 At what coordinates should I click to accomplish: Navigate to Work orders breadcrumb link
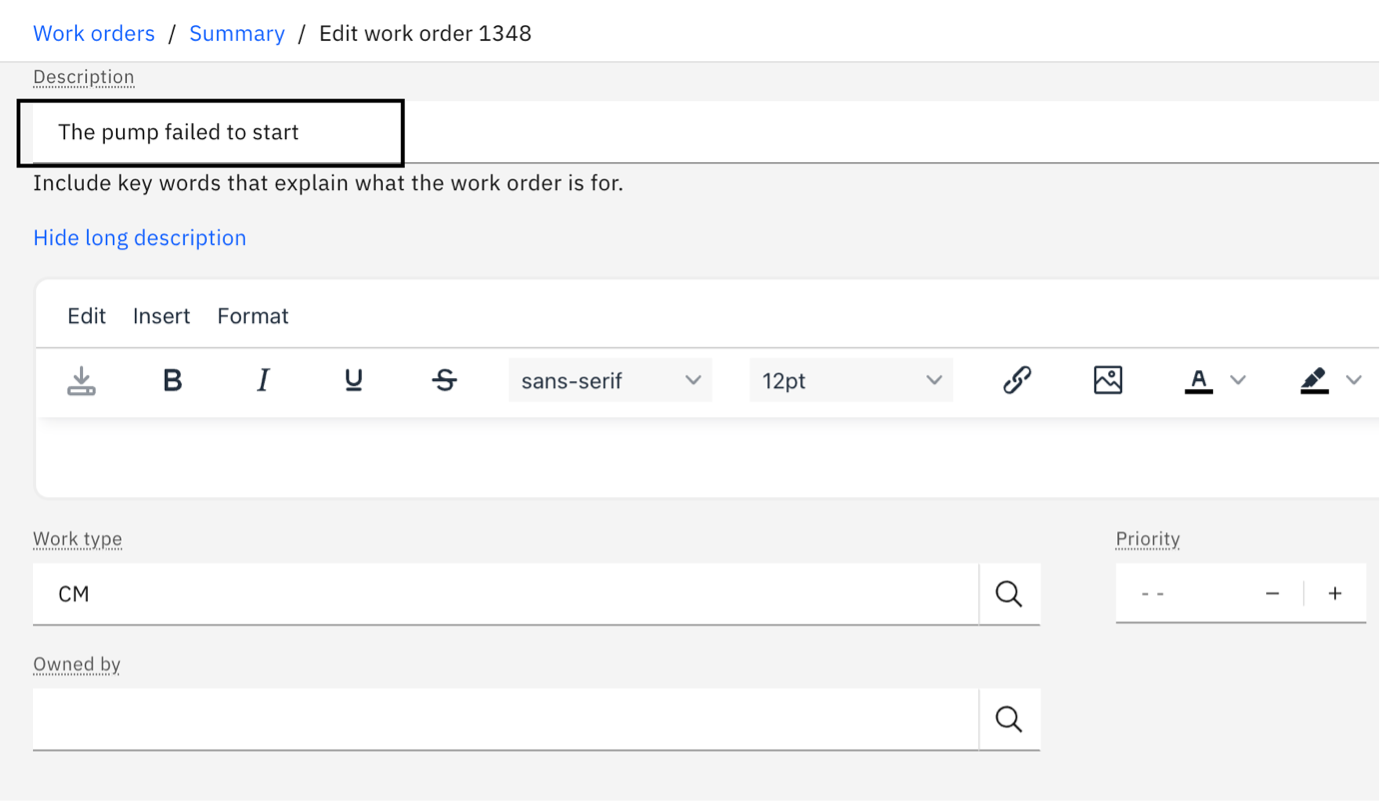(x=94, y=33)
